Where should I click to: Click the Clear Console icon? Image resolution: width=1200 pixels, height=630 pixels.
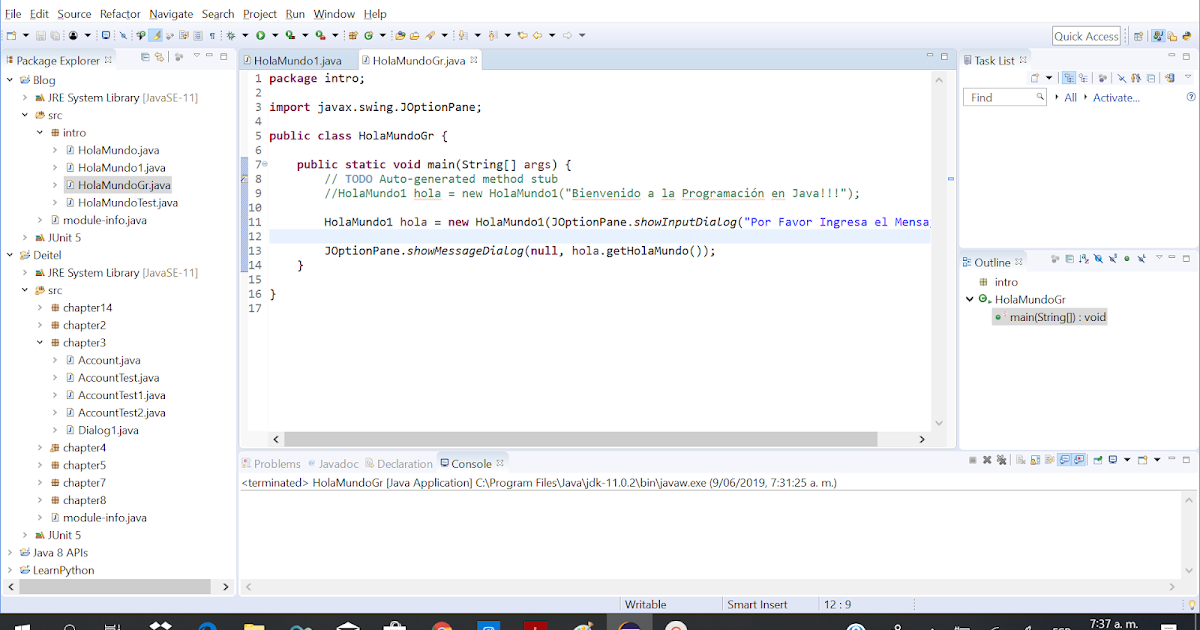pyautogui.click(x=1021, y=460)
